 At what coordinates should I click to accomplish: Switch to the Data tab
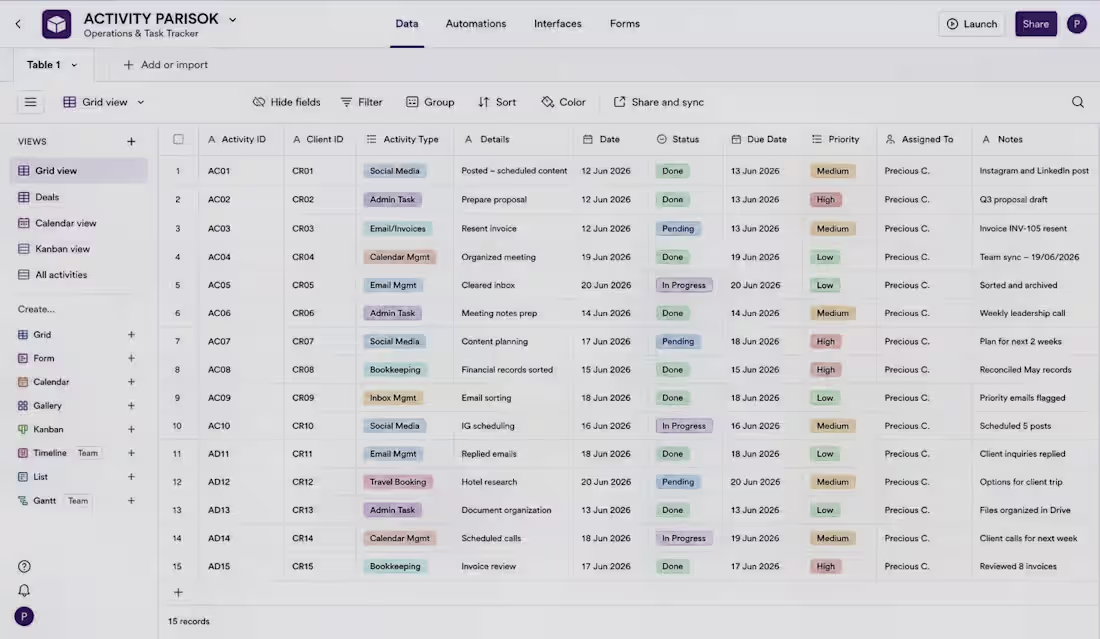pyautogui.click(x=407, y=24)
